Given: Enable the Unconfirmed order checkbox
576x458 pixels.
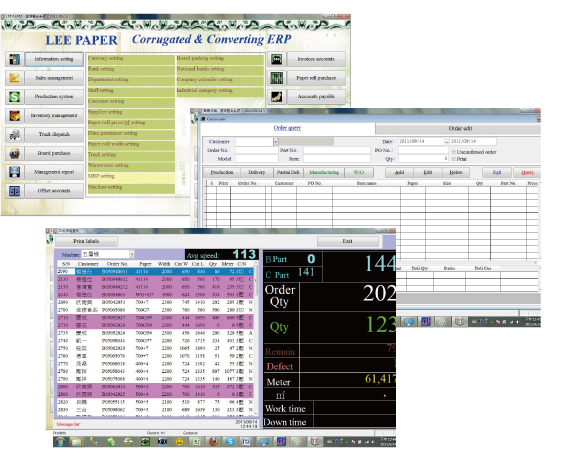Looking at the screenshot, I should pyautogui.click(x=454, y=152).
